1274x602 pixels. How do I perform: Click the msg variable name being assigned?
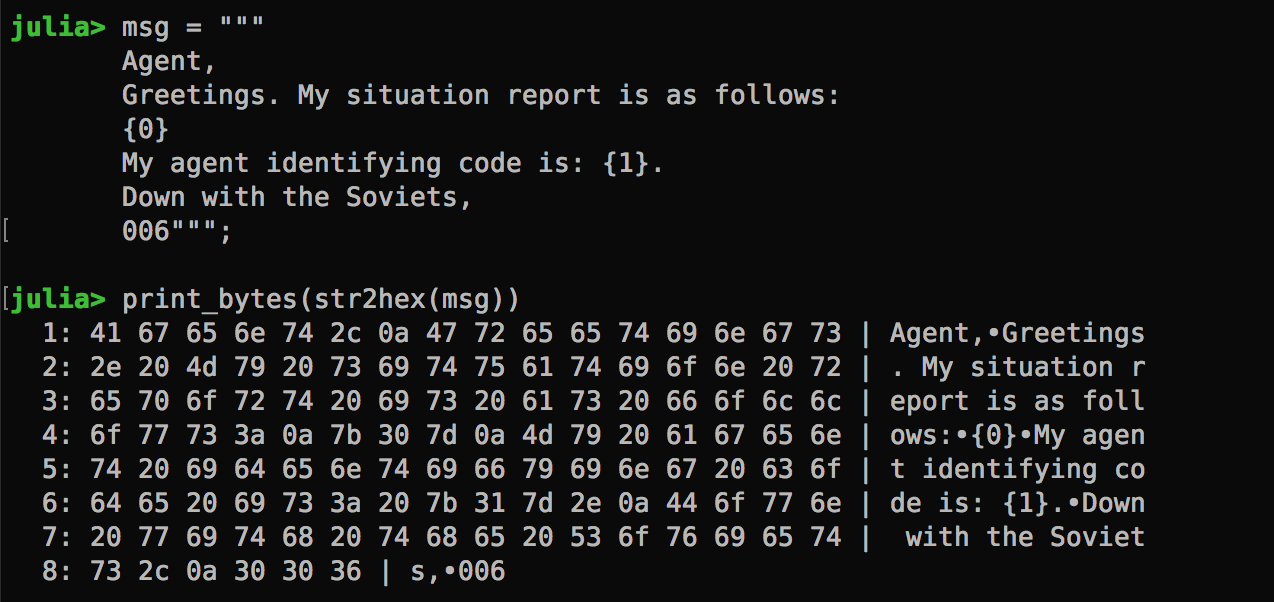pyautogui.click(x=145, y=28)
